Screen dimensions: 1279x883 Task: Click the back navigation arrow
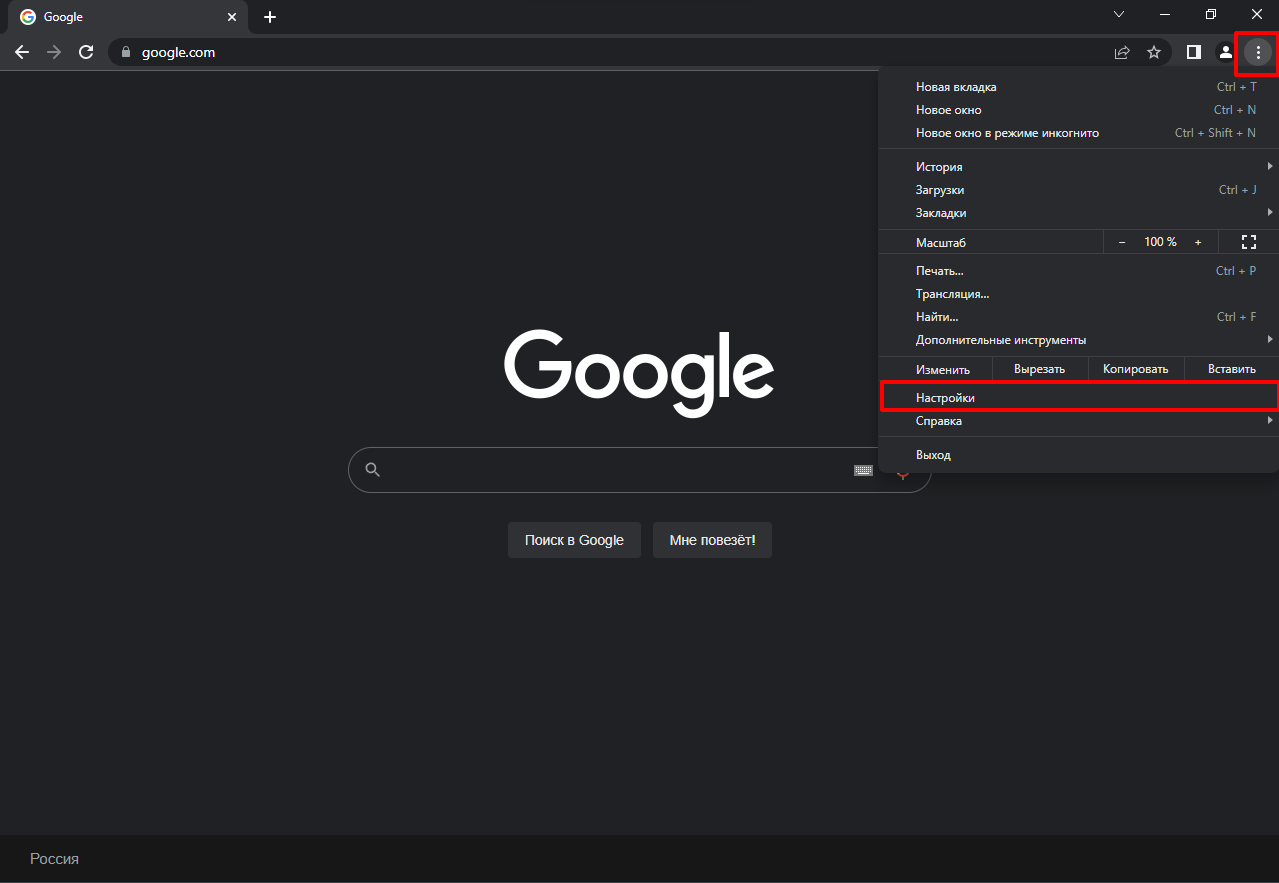[x=22, y=52]
